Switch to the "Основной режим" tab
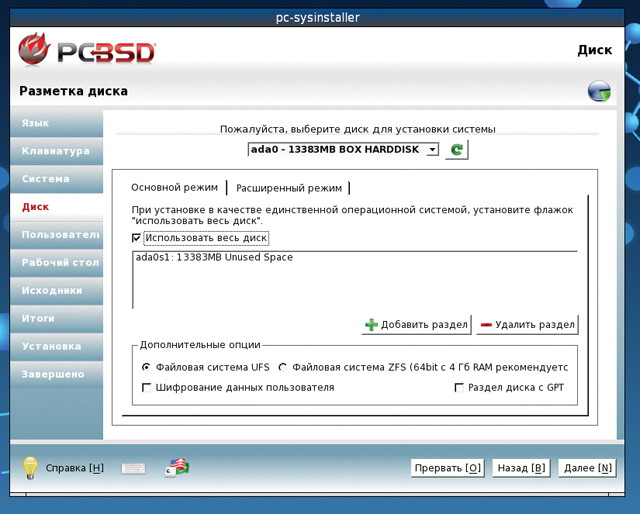Viewport: 640px width, 514px height. pyautogui.click(x=174, y=187)
